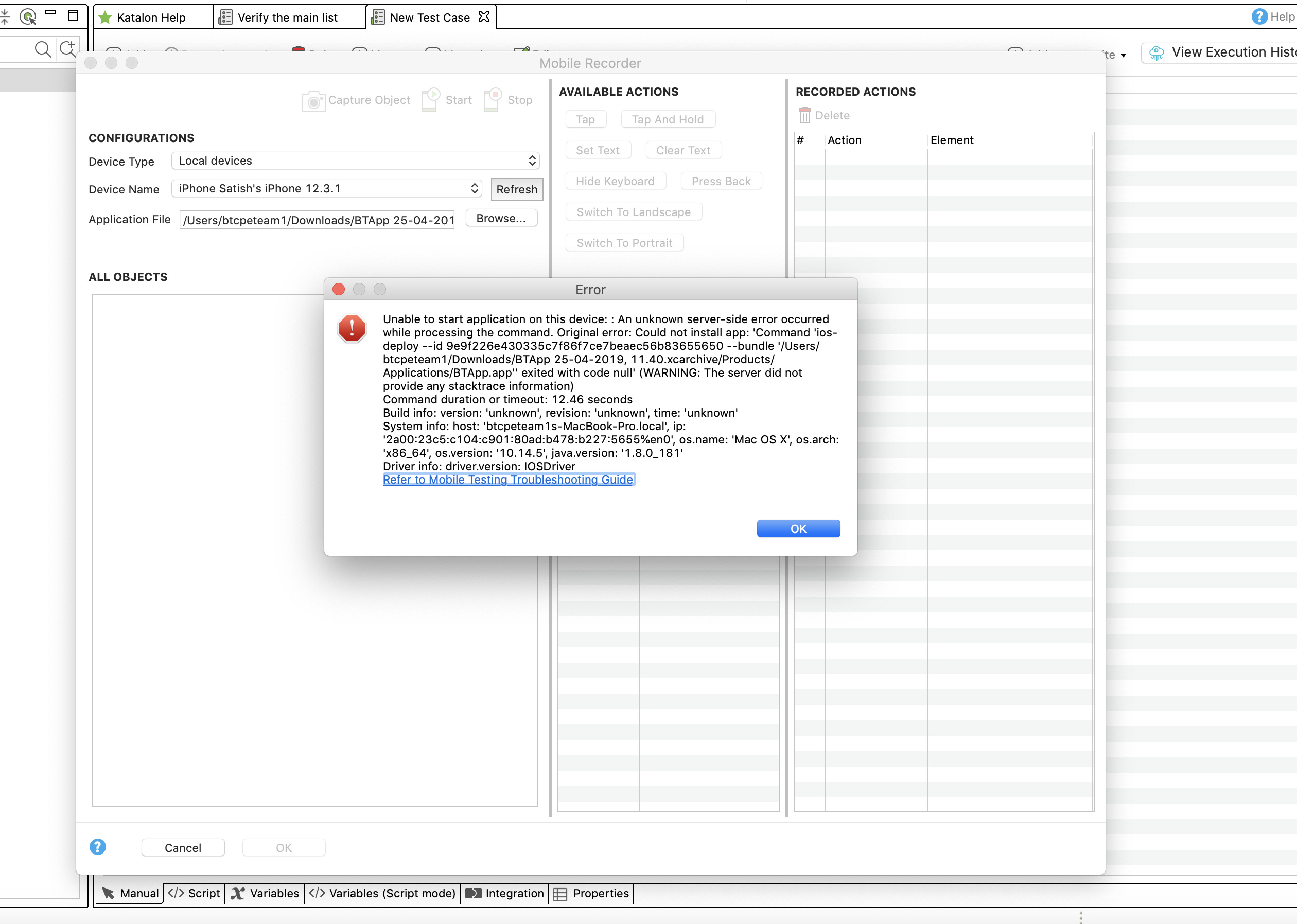This screenshot has width=1297, height=924.
Task: Click the collapse arrows icon in top-left corner
Action: 6,16
